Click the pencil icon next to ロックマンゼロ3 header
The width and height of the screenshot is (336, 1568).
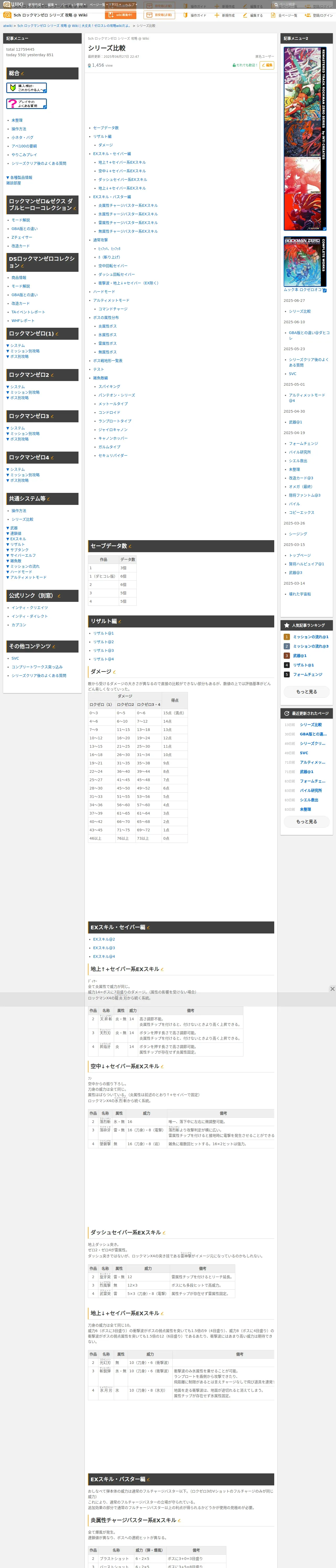pos(52,417)
